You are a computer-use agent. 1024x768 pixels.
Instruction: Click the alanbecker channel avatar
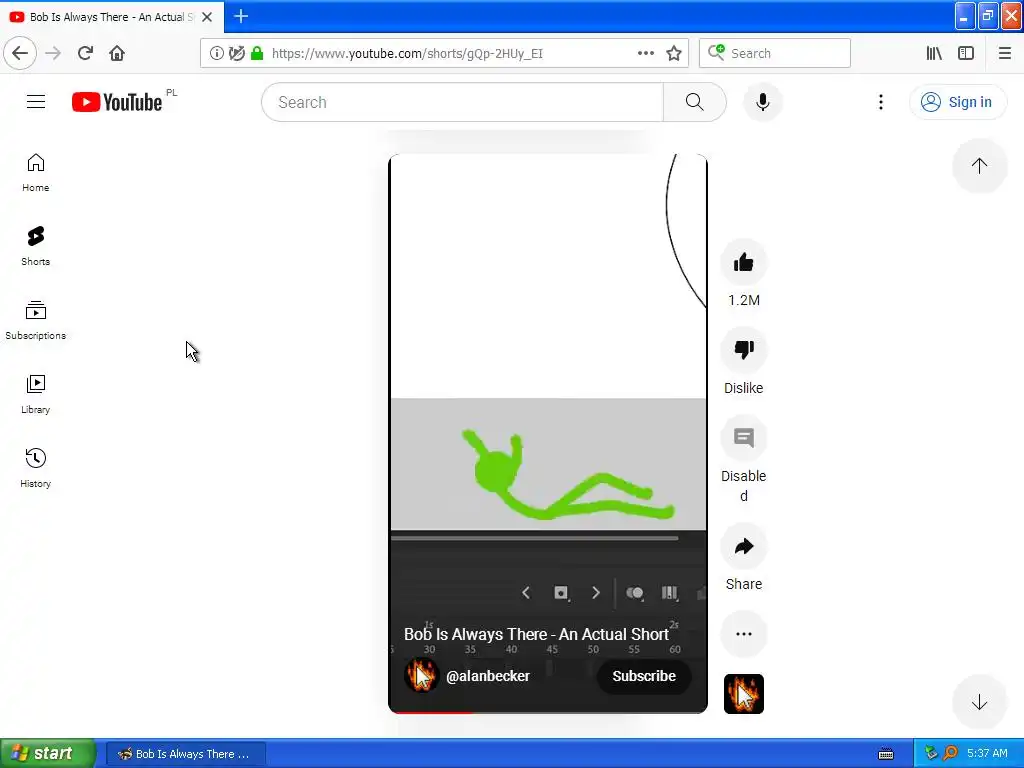point(421,675)
